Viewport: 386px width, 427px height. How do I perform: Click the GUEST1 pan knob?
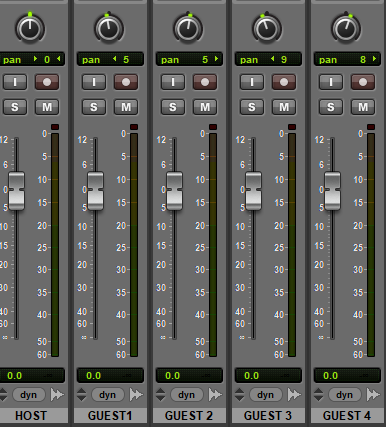tap(109, 29)
